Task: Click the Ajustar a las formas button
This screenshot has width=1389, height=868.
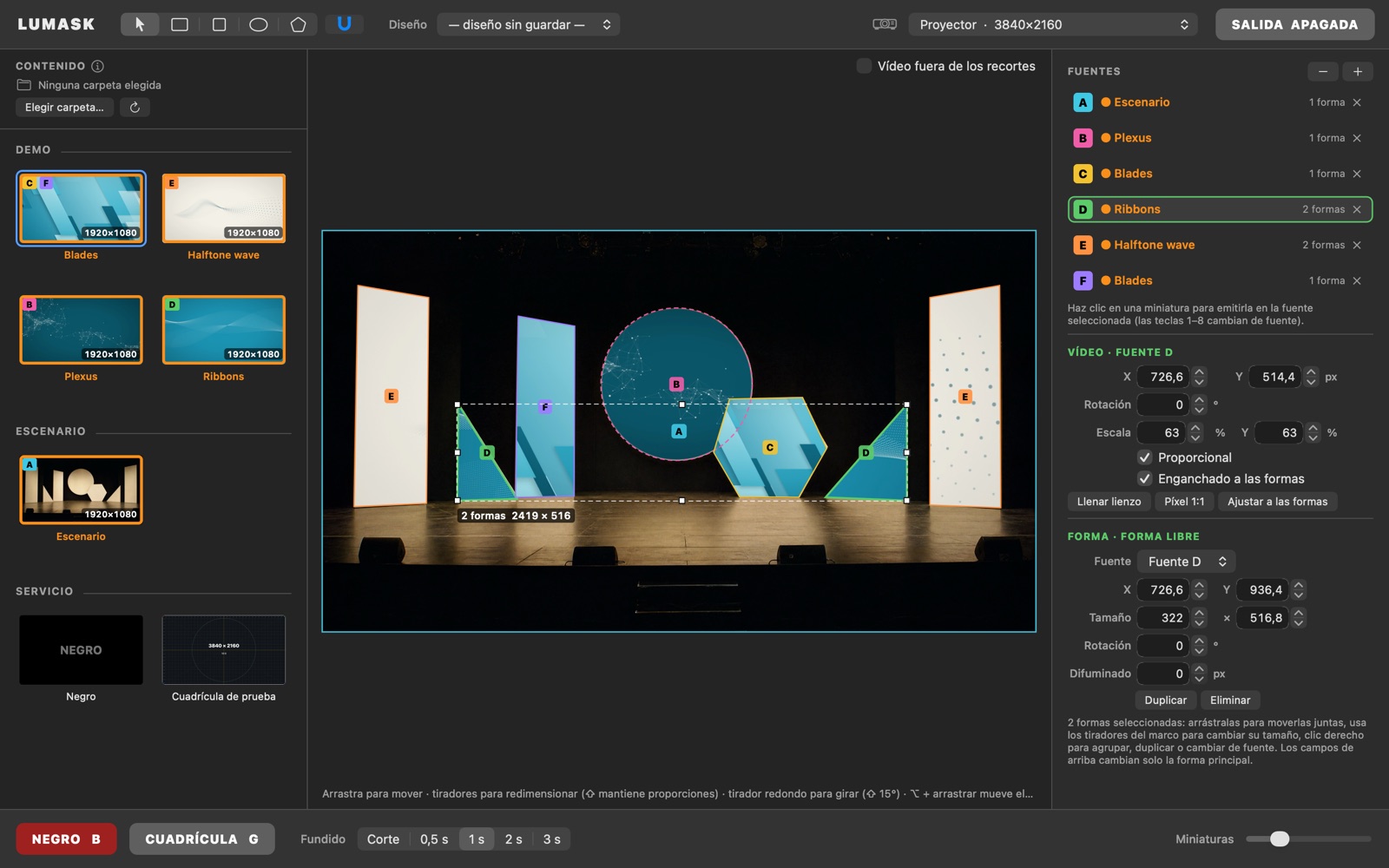Action: tap(1277, 502)
